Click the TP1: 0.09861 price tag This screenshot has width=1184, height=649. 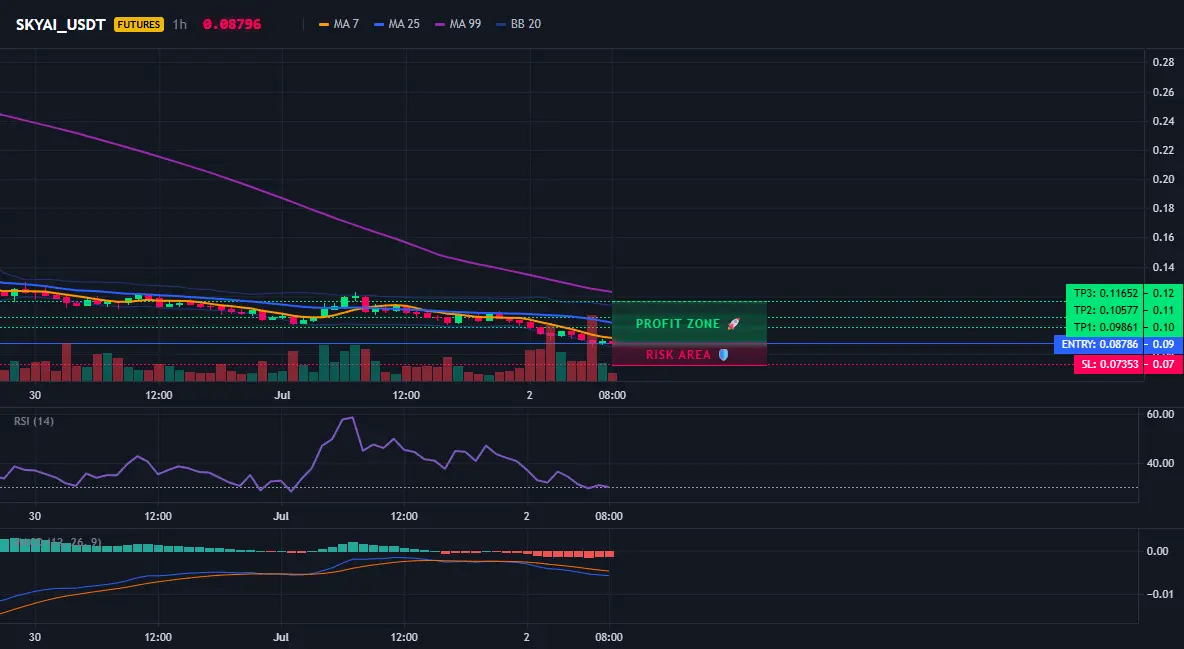[x=1105, y=327]
